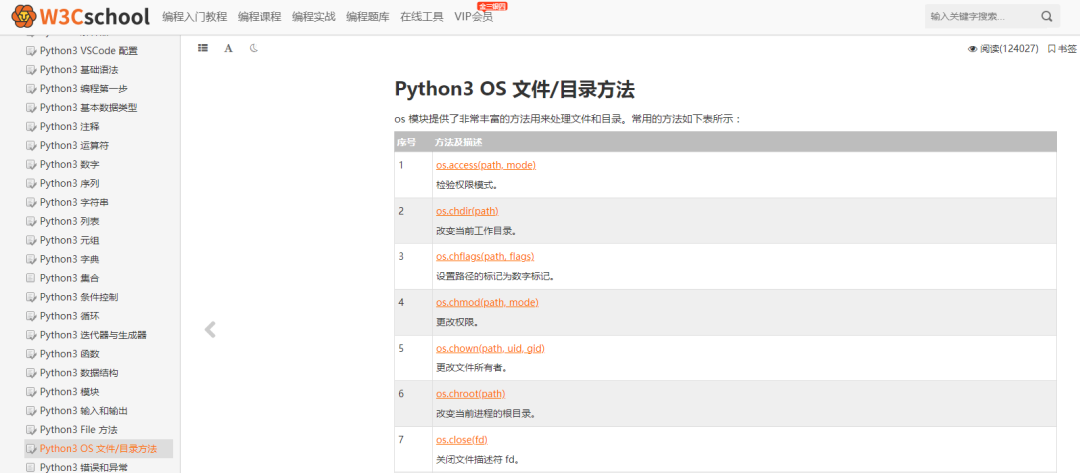Click icon beside Python3 基本数据类型
The height and width of the screenshot is (473, 1080).
click(30, 107)
